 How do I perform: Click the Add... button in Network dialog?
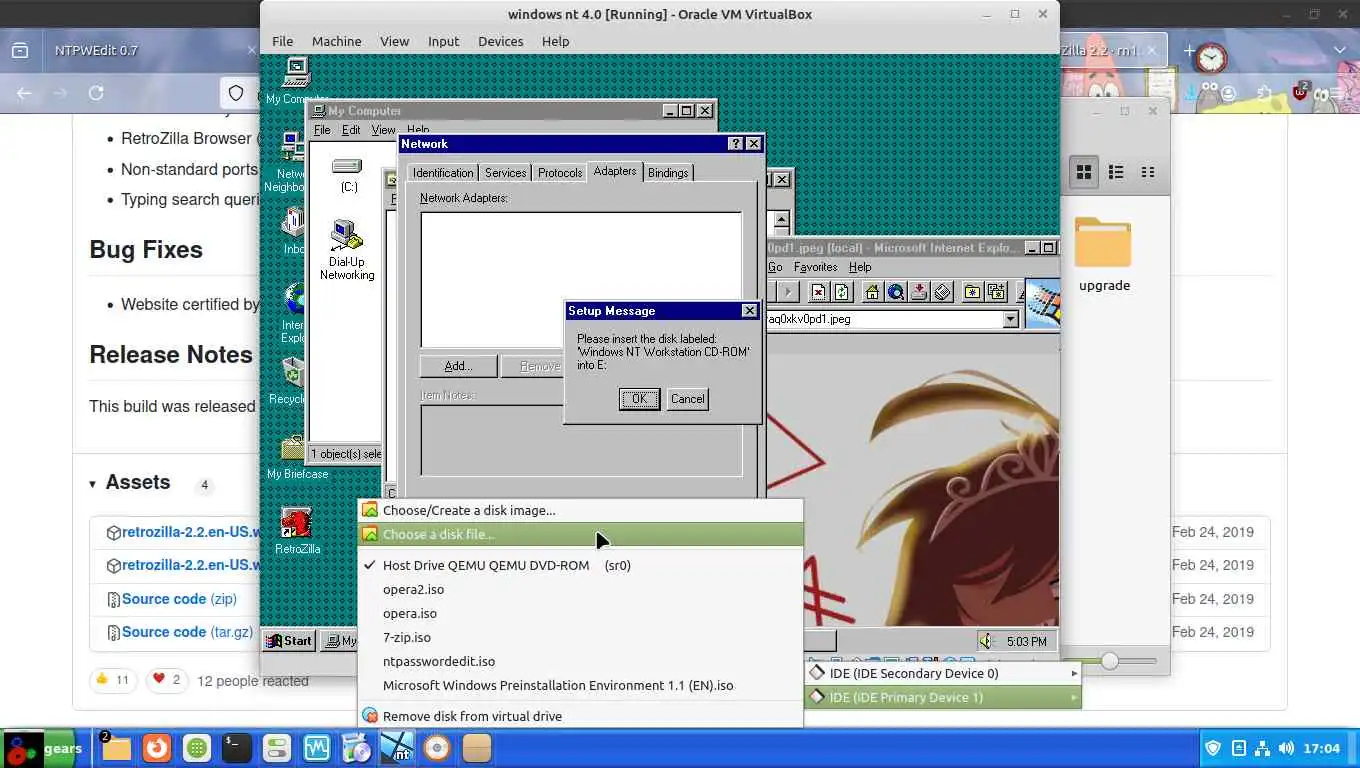click(x=458, y=366)
